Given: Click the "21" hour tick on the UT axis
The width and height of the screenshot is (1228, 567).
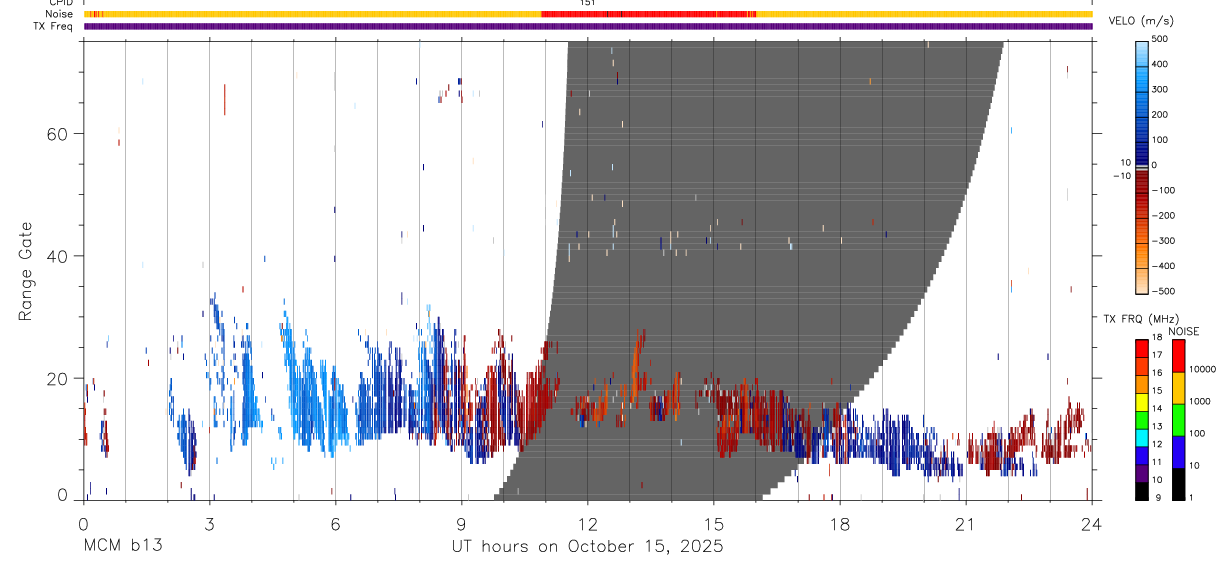Looking at the screenshot, I should [x=965, y=523].
